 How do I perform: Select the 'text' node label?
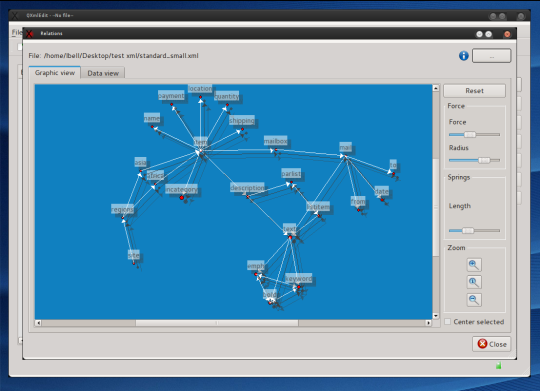[289, 228]
